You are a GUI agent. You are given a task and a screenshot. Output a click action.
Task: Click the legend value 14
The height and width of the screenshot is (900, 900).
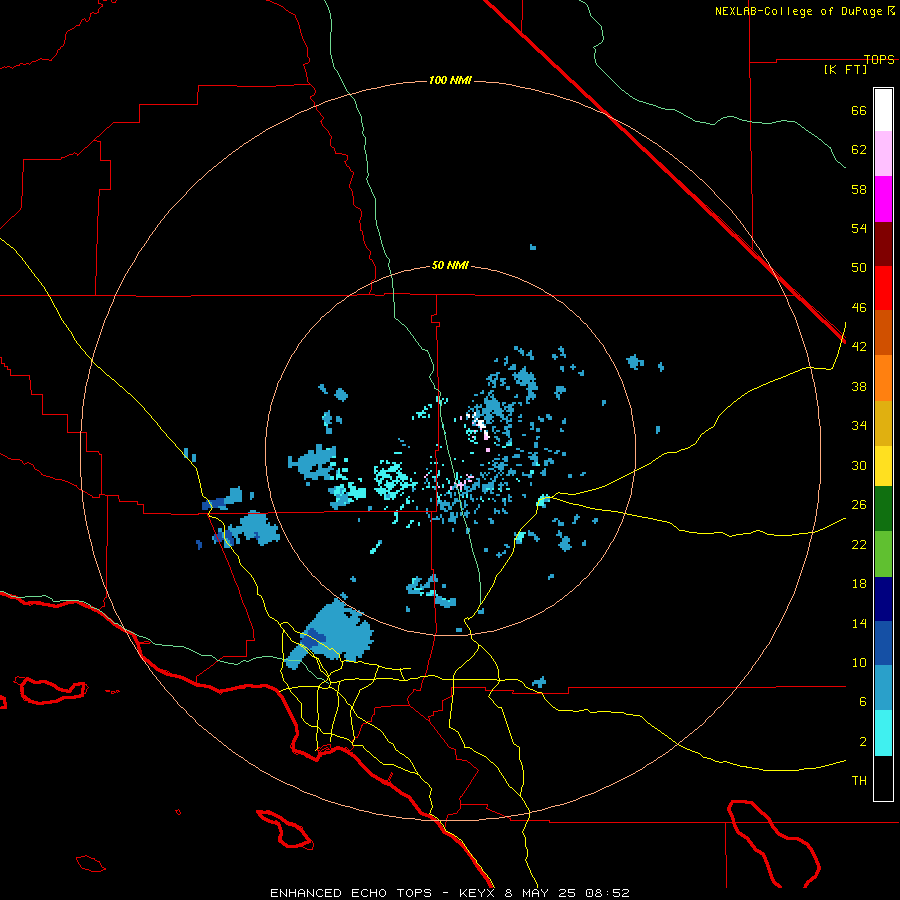(x=859, y=623)
